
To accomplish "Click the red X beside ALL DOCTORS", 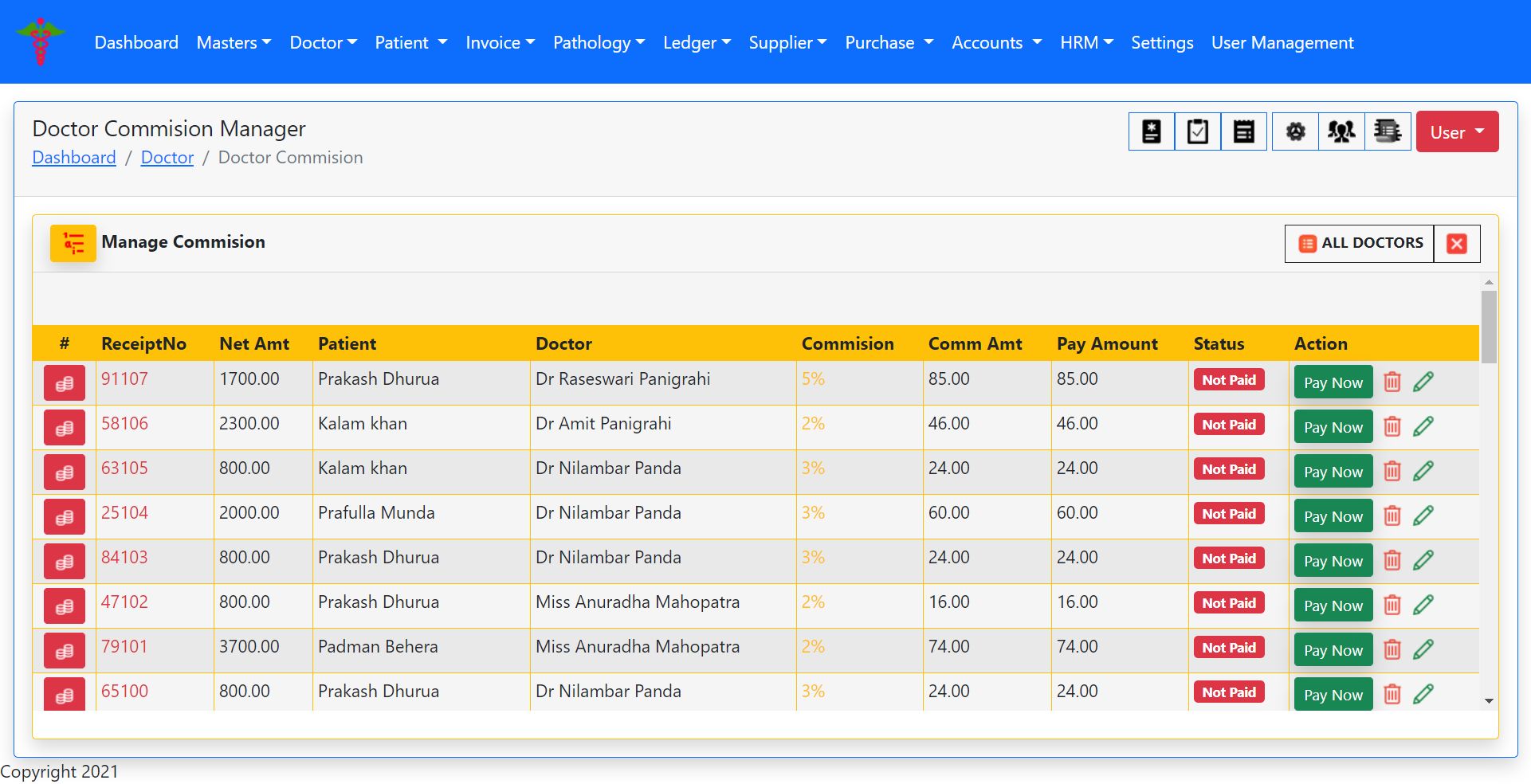I will pyautogui.click(x=1456, y=244).
